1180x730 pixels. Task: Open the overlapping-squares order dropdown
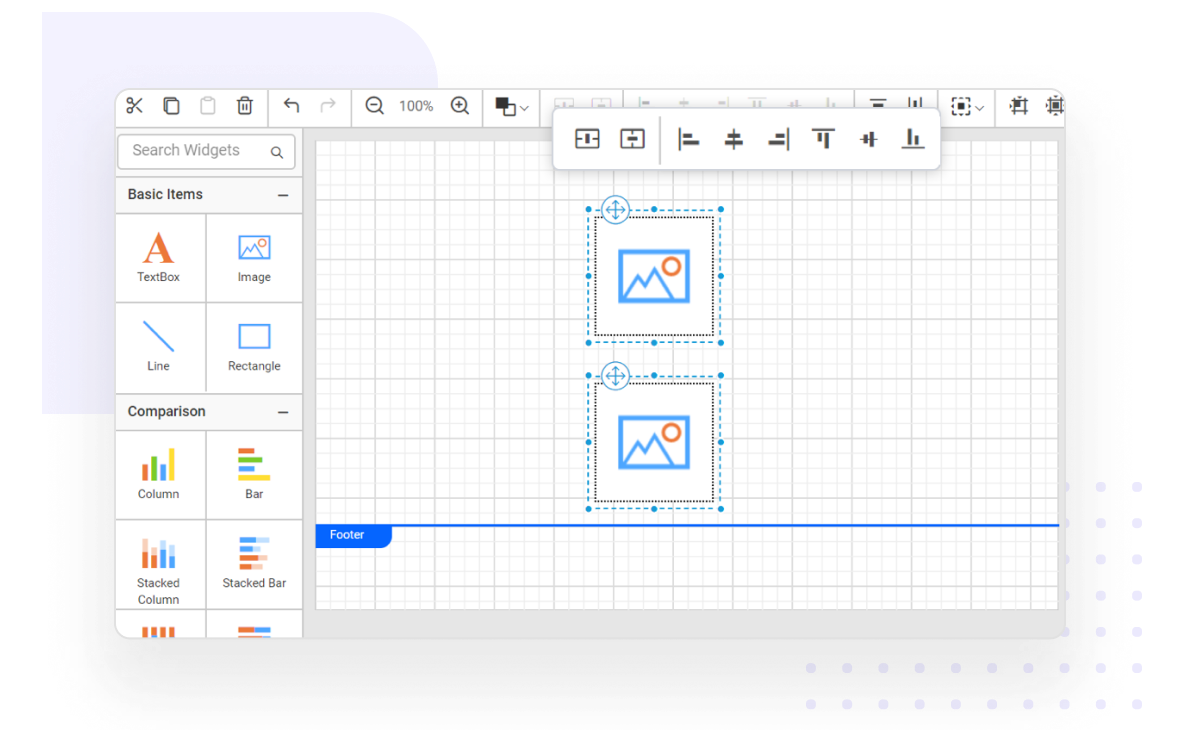[512, 107]
